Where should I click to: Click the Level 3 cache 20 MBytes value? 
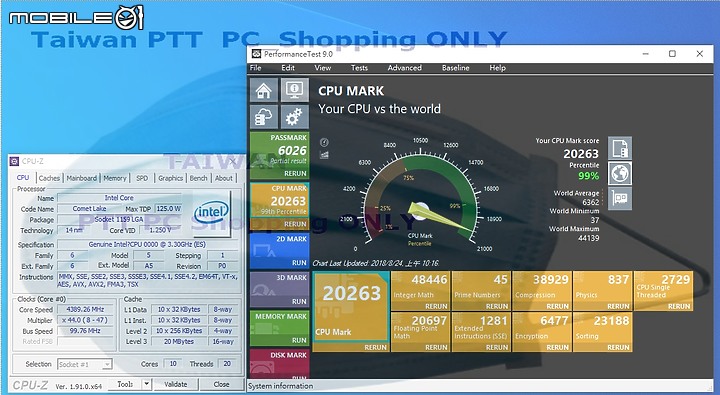tap(179, 342)
